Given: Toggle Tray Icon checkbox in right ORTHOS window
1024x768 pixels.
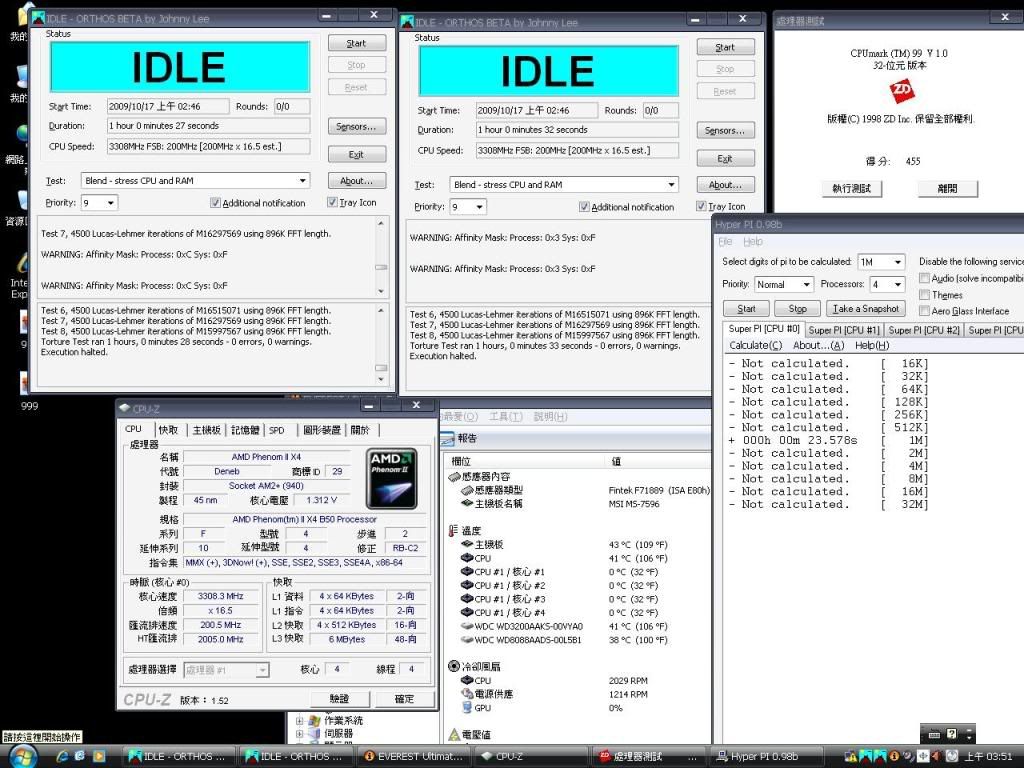Looking at the screenshot, I should (702, 207).
